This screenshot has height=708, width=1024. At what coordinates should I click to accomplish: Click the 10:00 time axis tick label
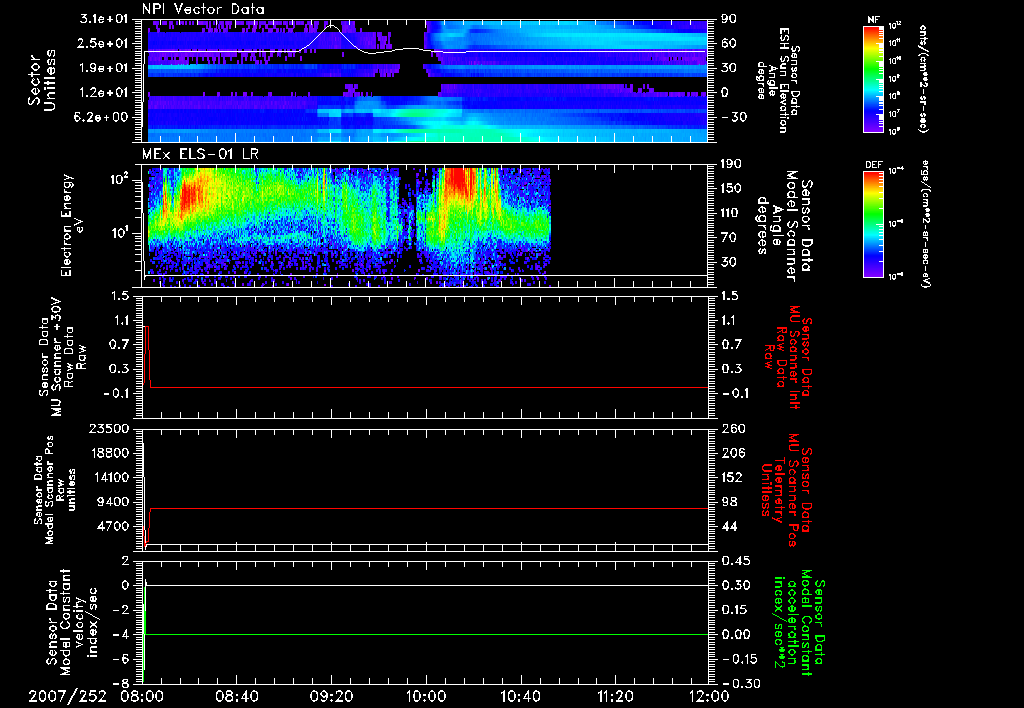tap(426, 695)
